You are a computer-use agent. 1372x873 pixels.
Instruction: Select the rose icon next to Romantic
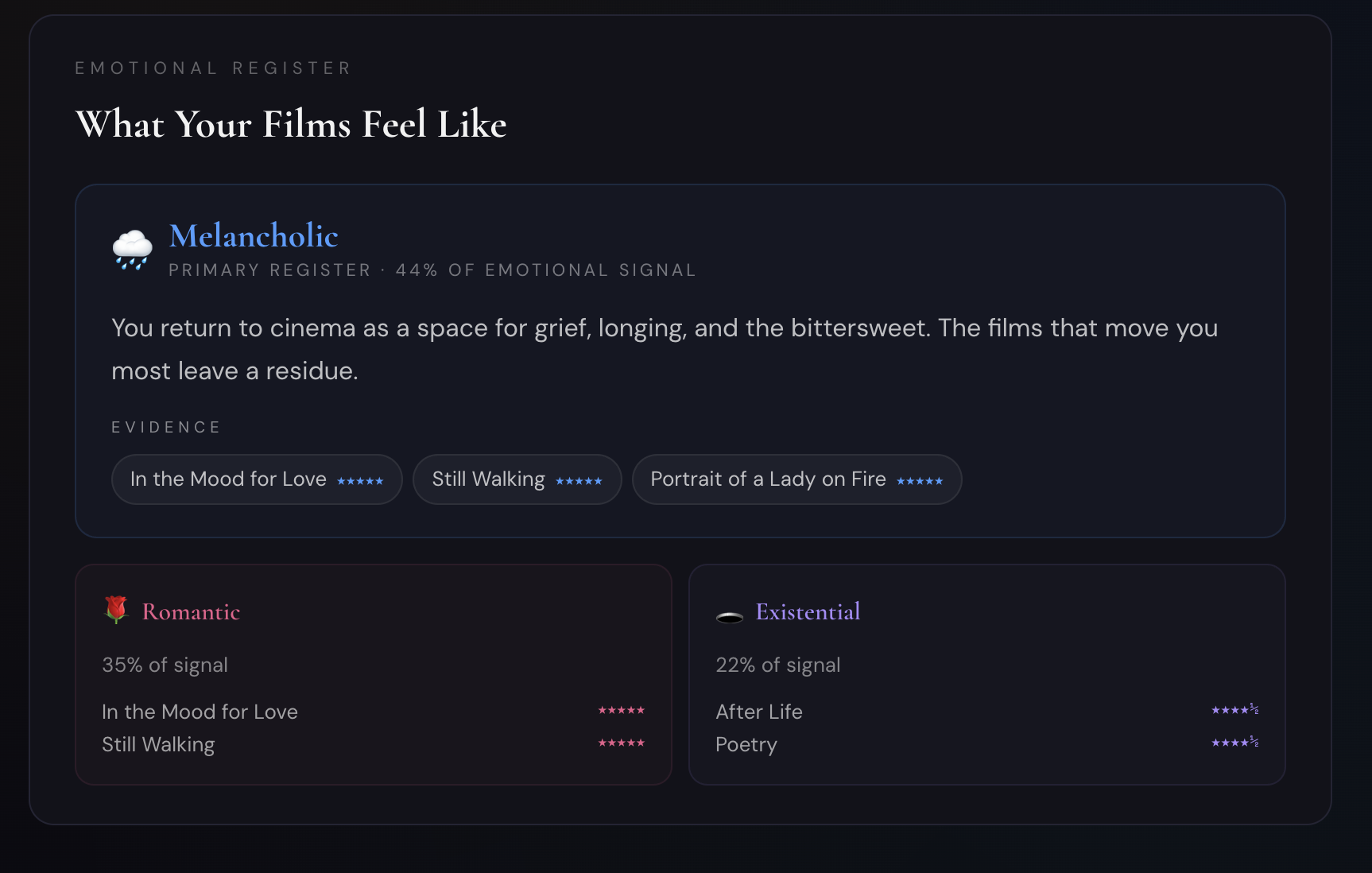coord(116,611)
